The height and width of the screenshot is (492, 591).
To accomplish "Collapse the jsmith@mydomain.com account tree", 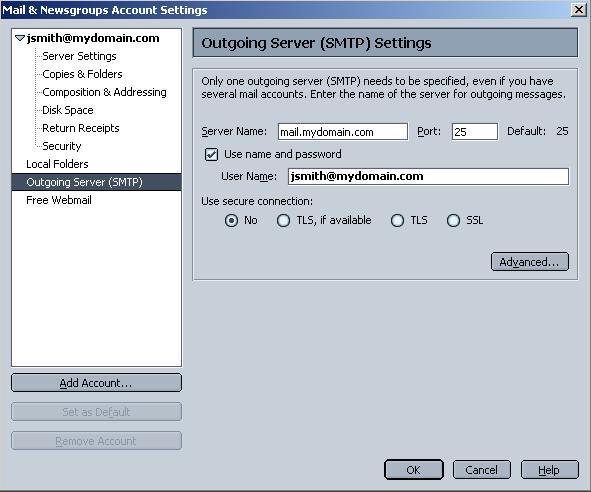I will click(x=20, y=38).
